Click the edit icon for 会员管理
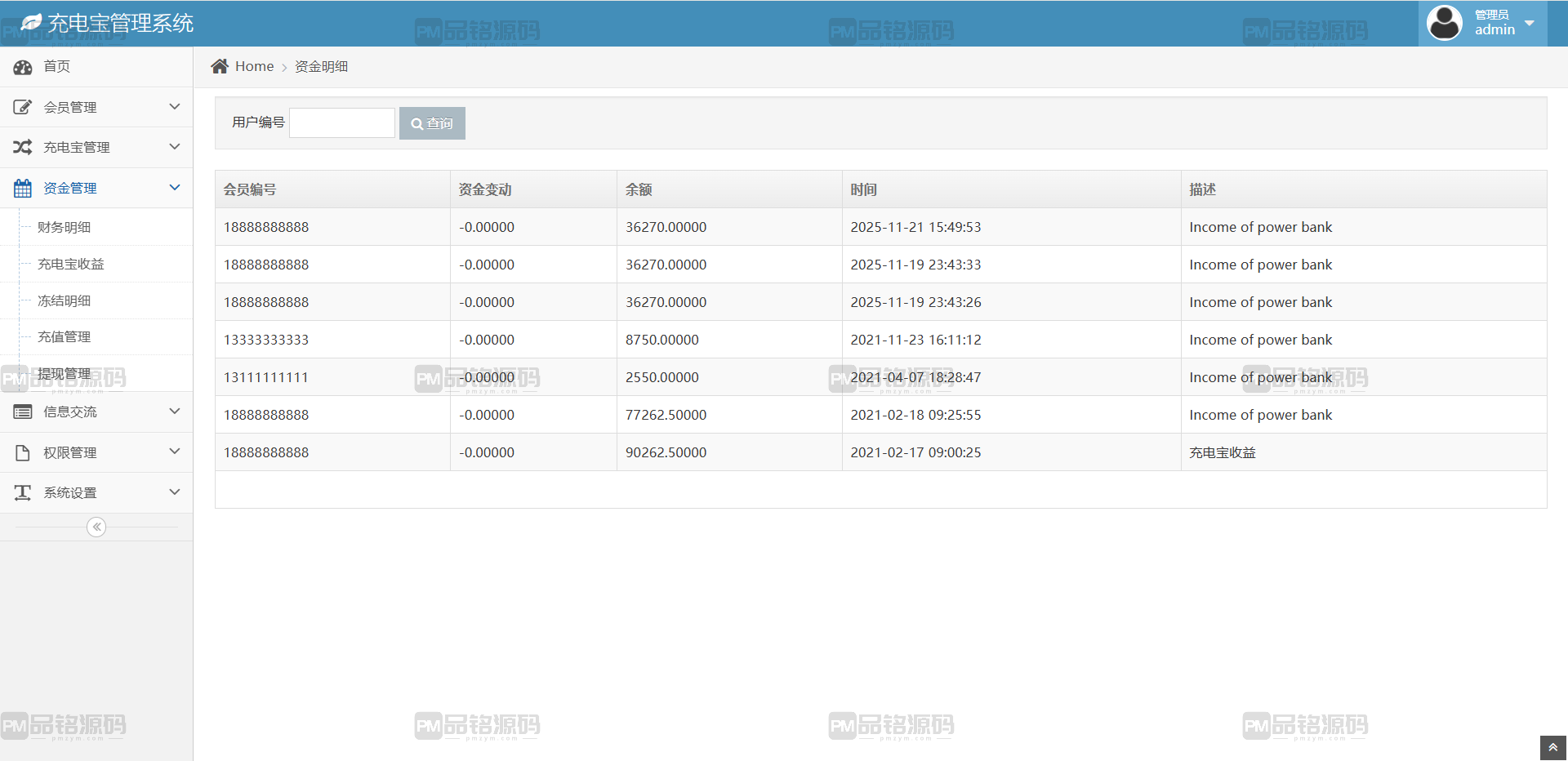1568x761 pixels. [x=23, y=107]
